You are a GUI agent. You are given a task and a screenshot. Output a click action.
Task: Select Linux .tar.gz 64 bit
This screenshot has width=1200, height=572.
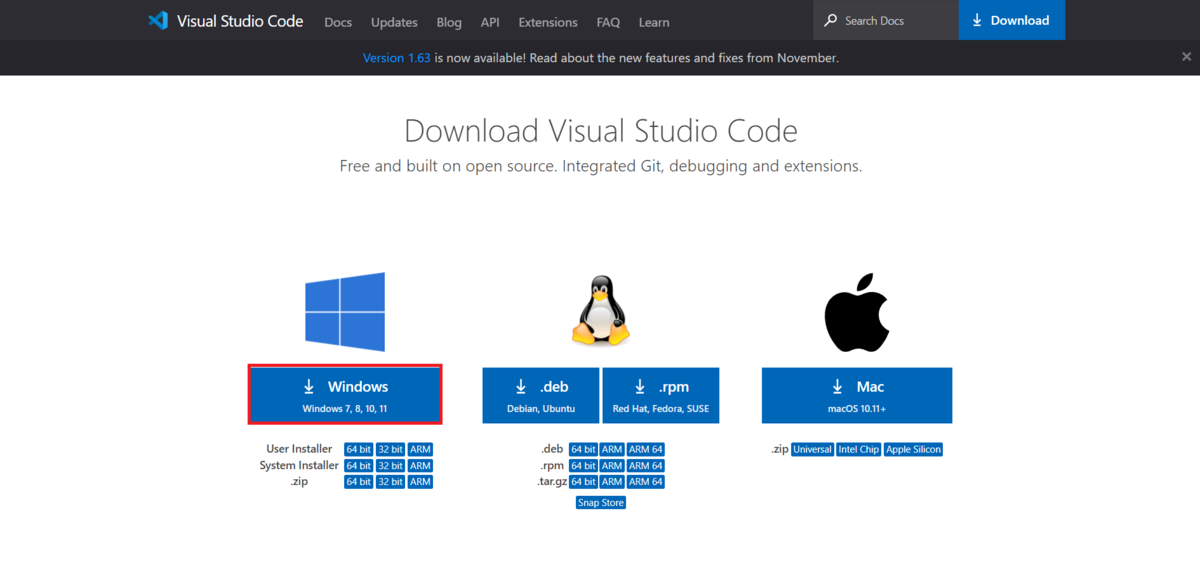click(583, 482)
